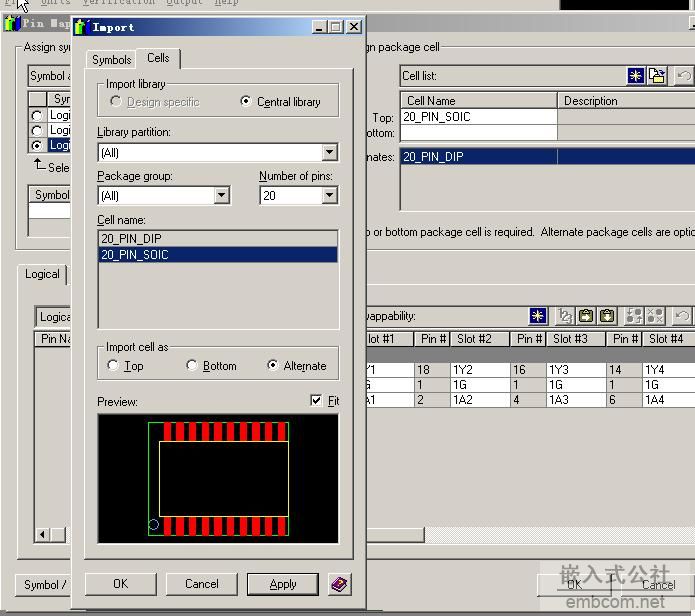The image size is (695, 616).
Task: Click the Import dialog title icon
Action: [x=81, y=27]
